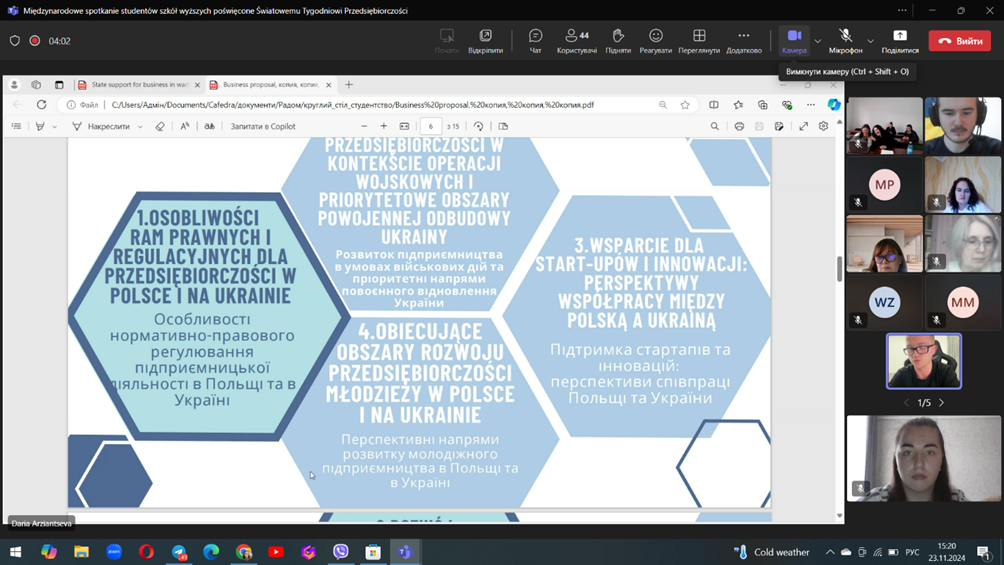
Task: Click the fit to width icon
Action: coord(404,127)
